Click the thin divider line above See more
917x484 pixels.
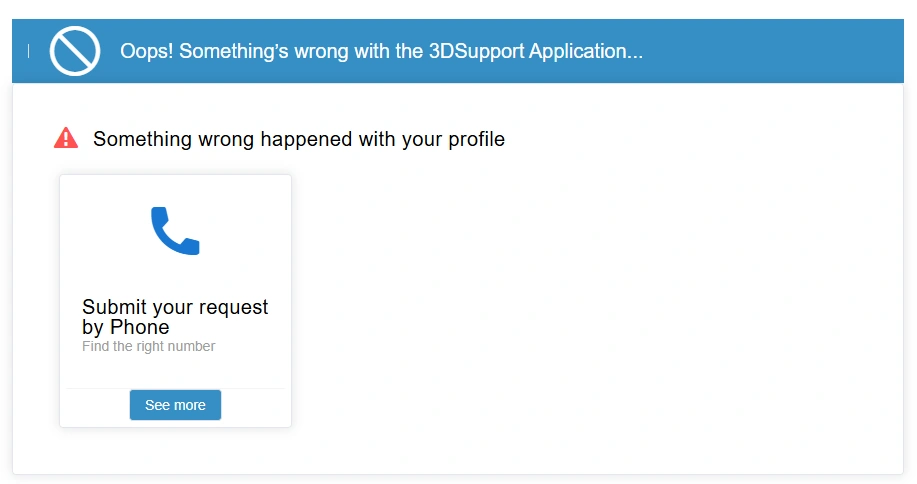(x=175, y=388)
